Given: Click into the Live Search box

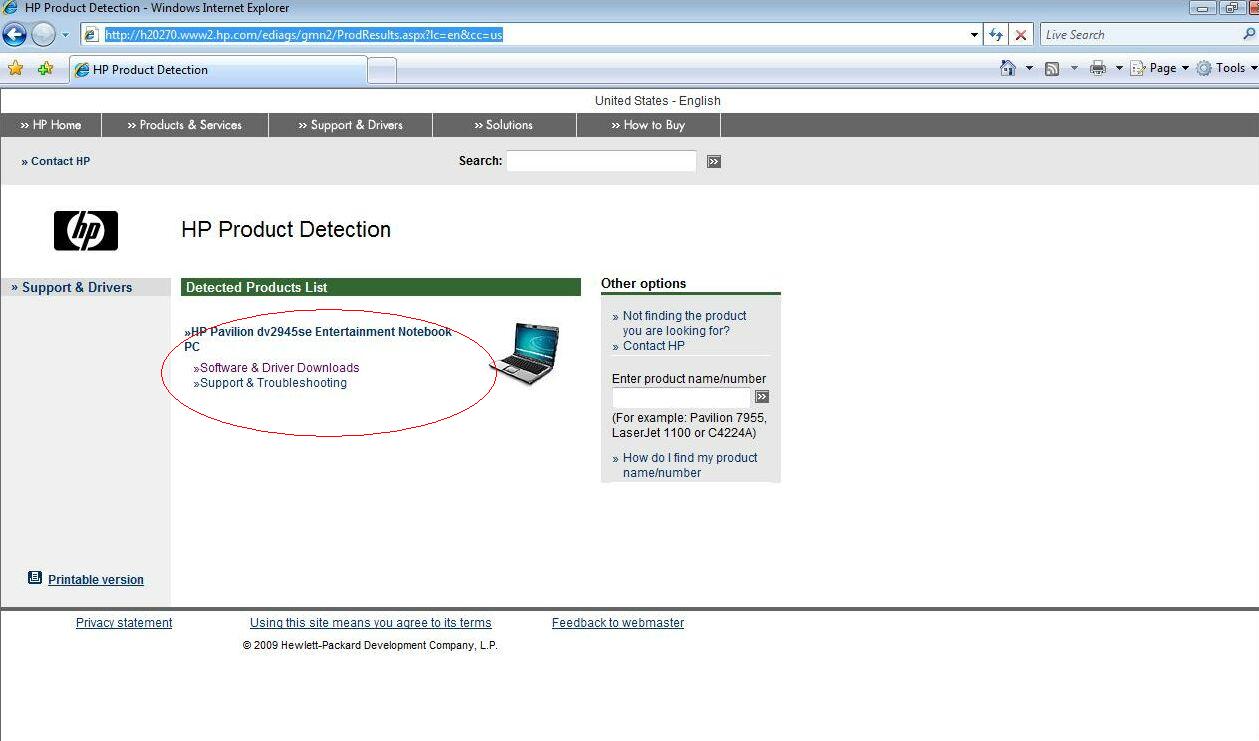Looking at the screenshot, I should (1140, 35).
